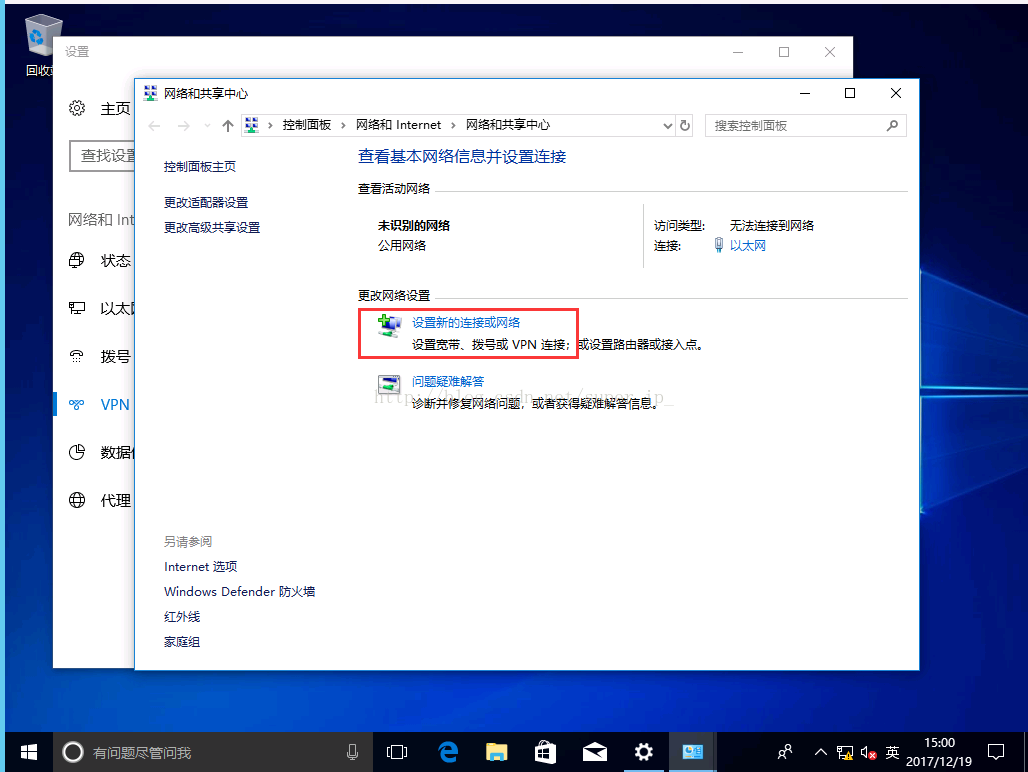
Task: Click the new connection setup icon
Action: pyautogui.click(x=389, y=326)
